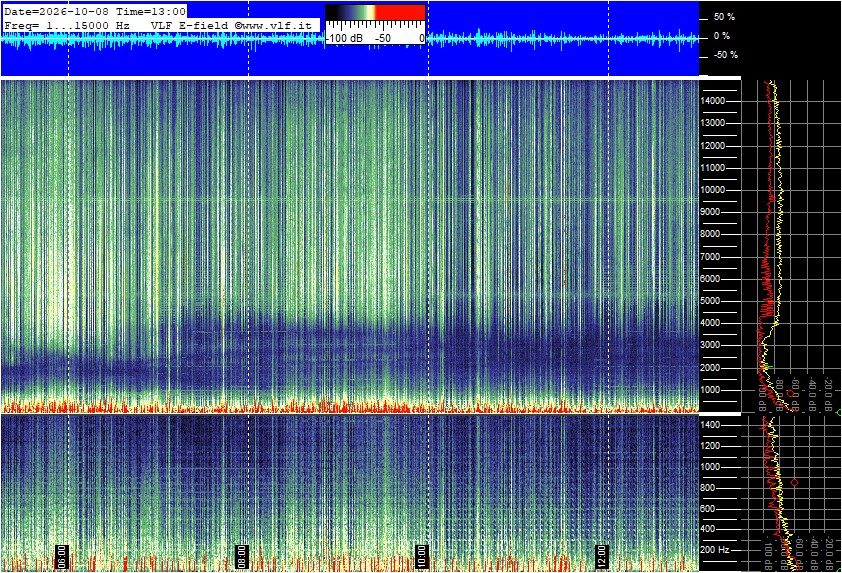Click the red circle marker near 800 Hz

point(794,482)
